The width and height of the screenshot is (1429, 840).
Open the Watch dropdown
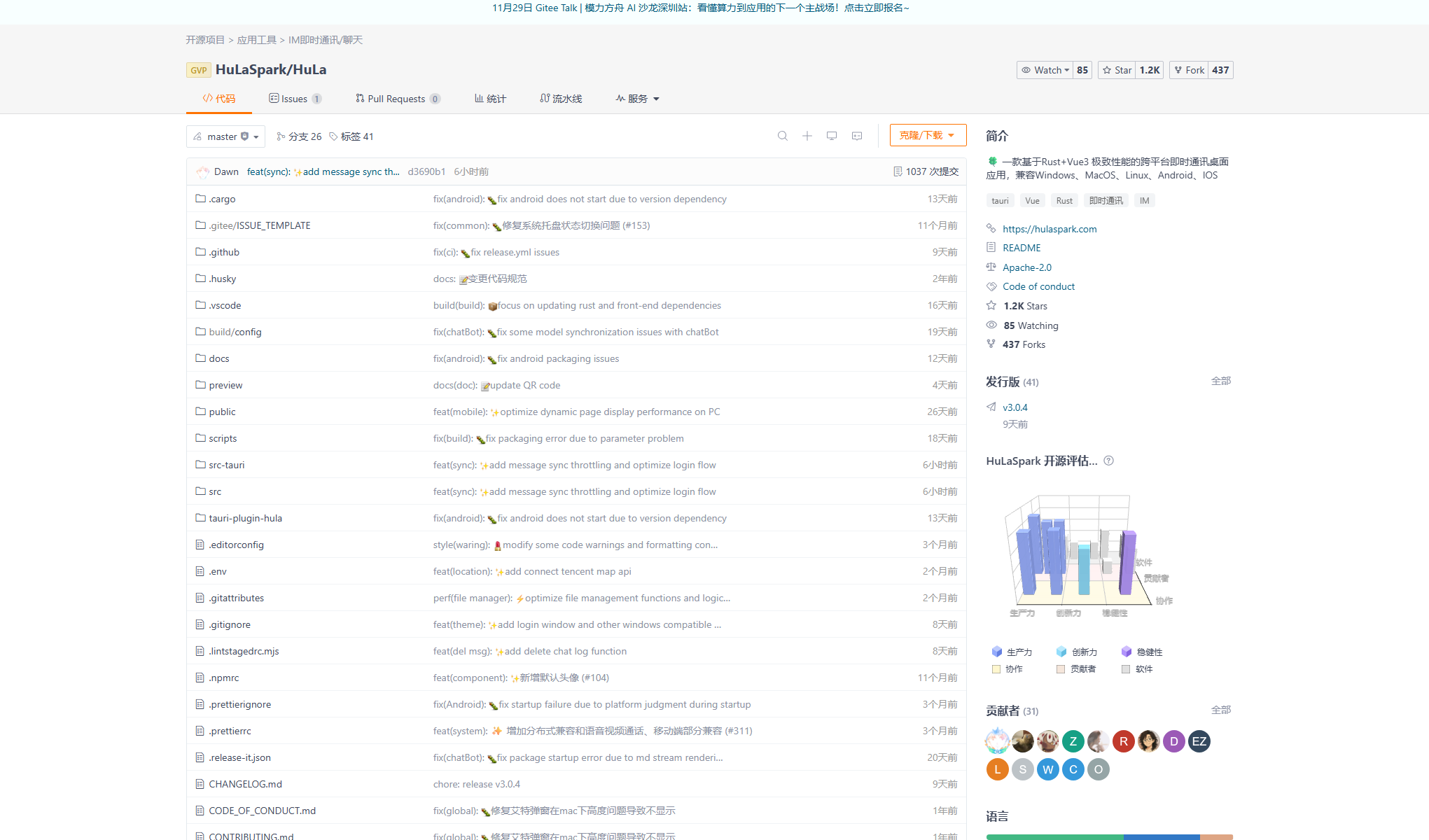tap(1045, 70)
